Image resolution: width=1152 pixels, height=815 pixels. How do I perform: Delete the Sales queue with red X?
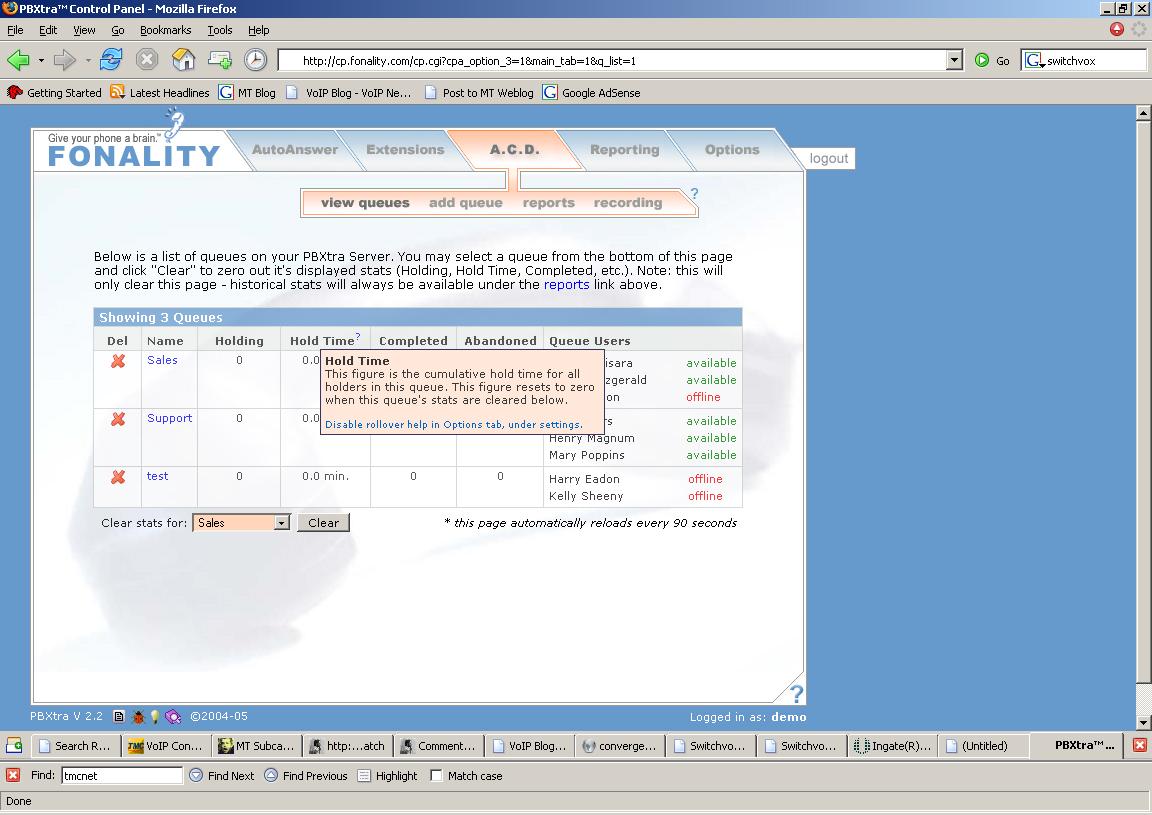[x=118, y=361]
